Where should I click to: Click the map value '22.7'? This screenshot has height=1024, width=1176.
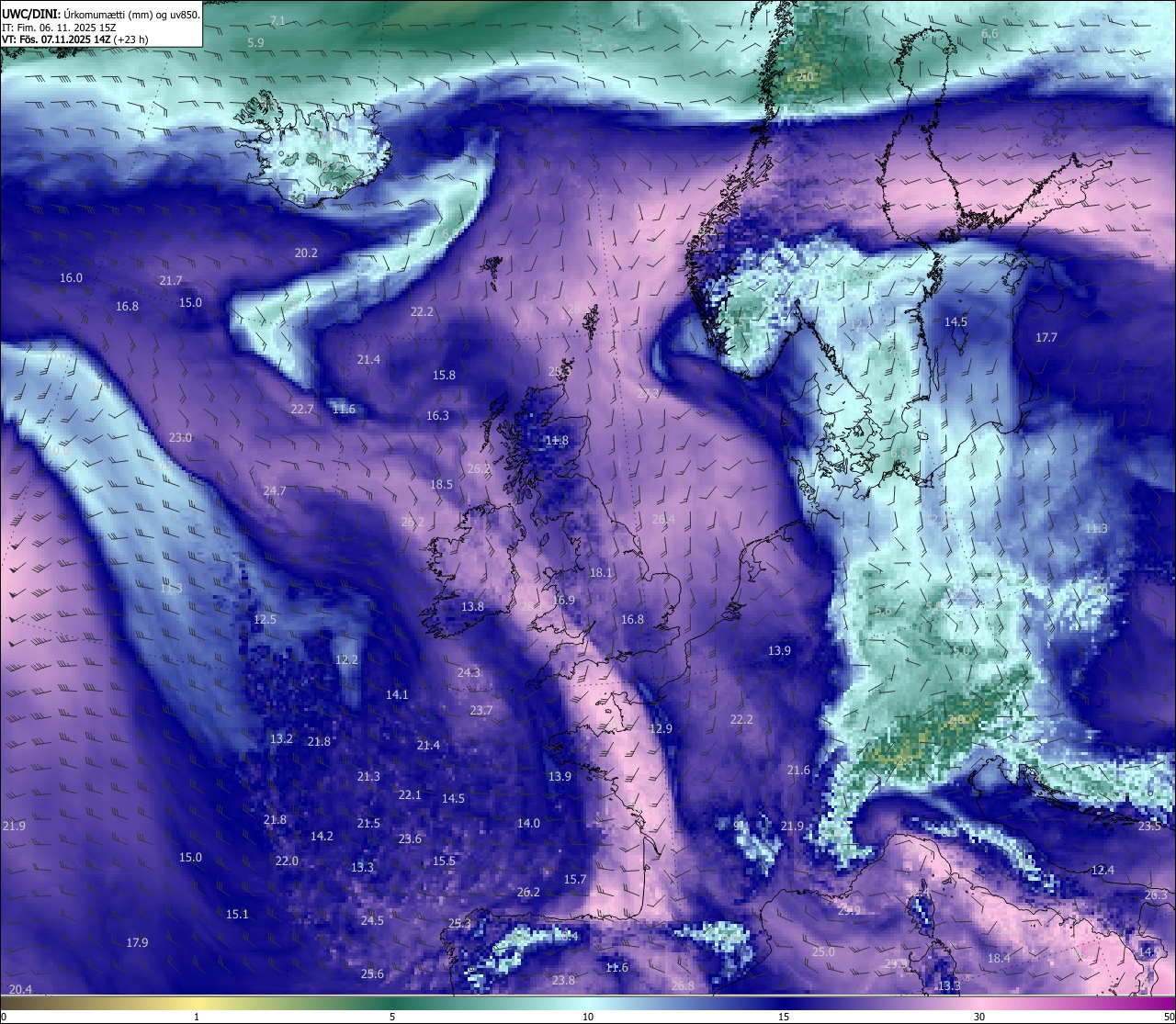302,409
